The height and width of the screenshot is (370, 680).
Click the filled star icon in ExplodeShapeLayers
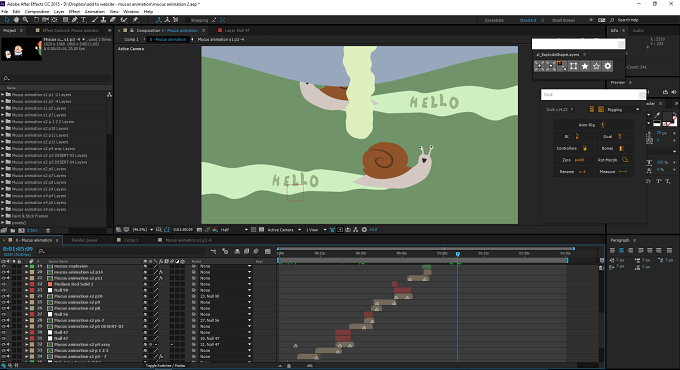pos(585,66)
